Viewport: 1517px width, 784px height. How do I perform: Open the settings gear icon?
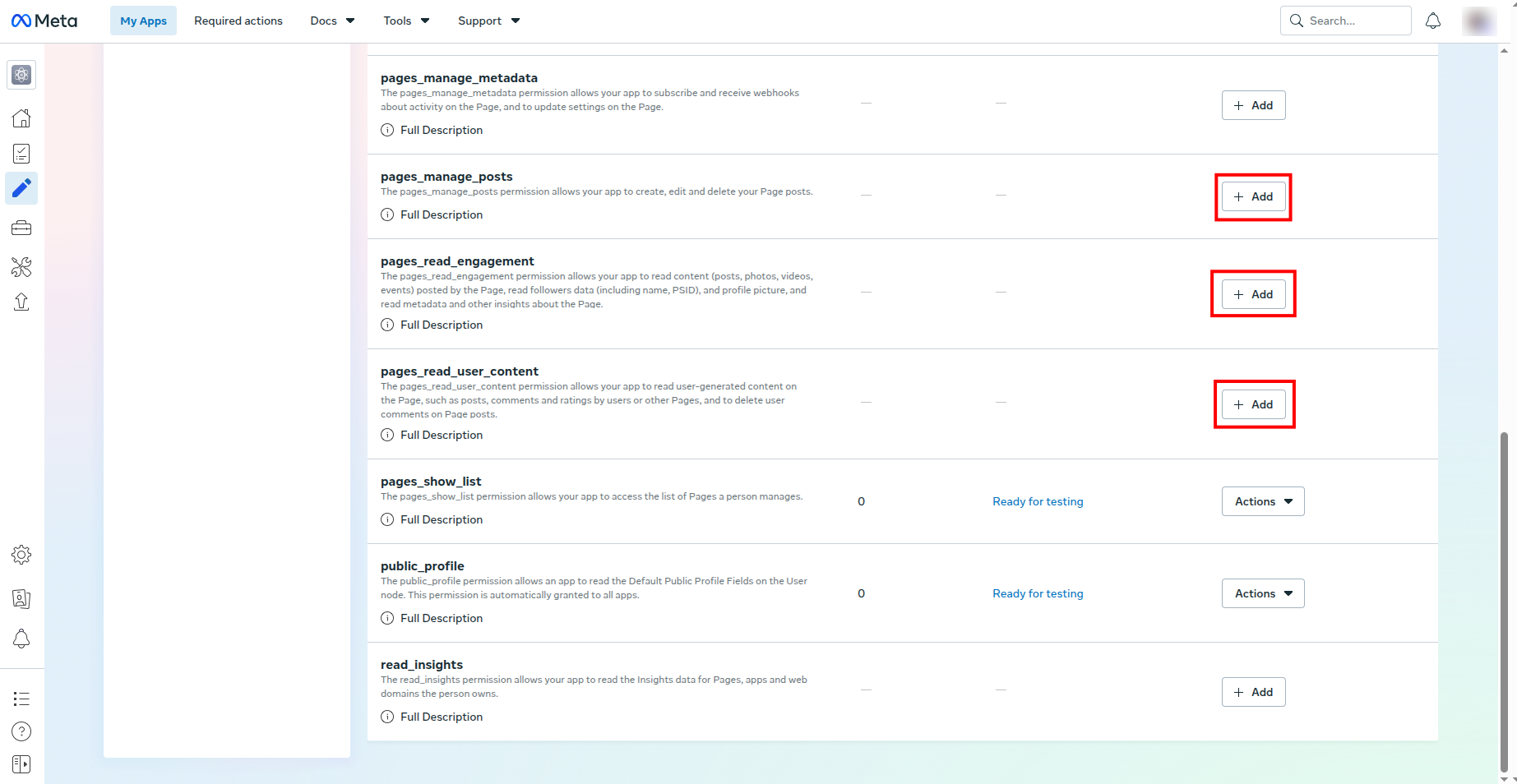tap(22, 555)
